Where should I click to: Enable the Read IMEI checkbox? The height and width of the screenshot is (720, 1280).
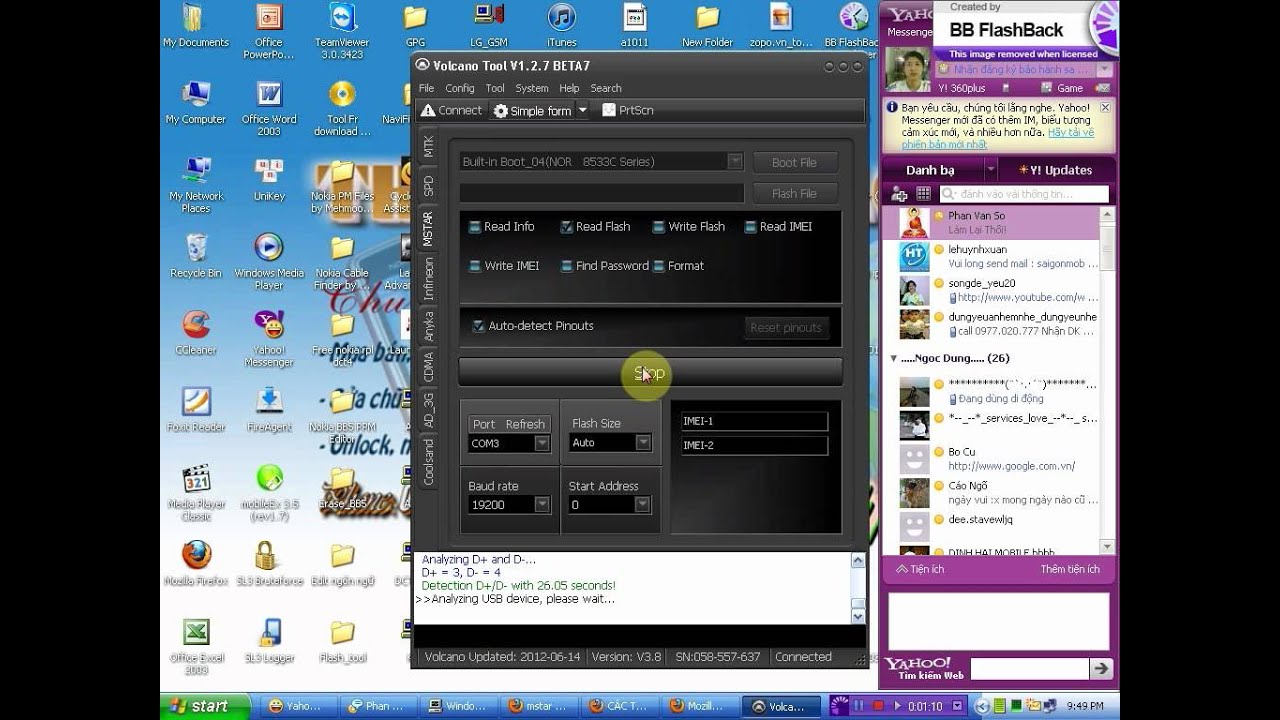coord(751,227)
